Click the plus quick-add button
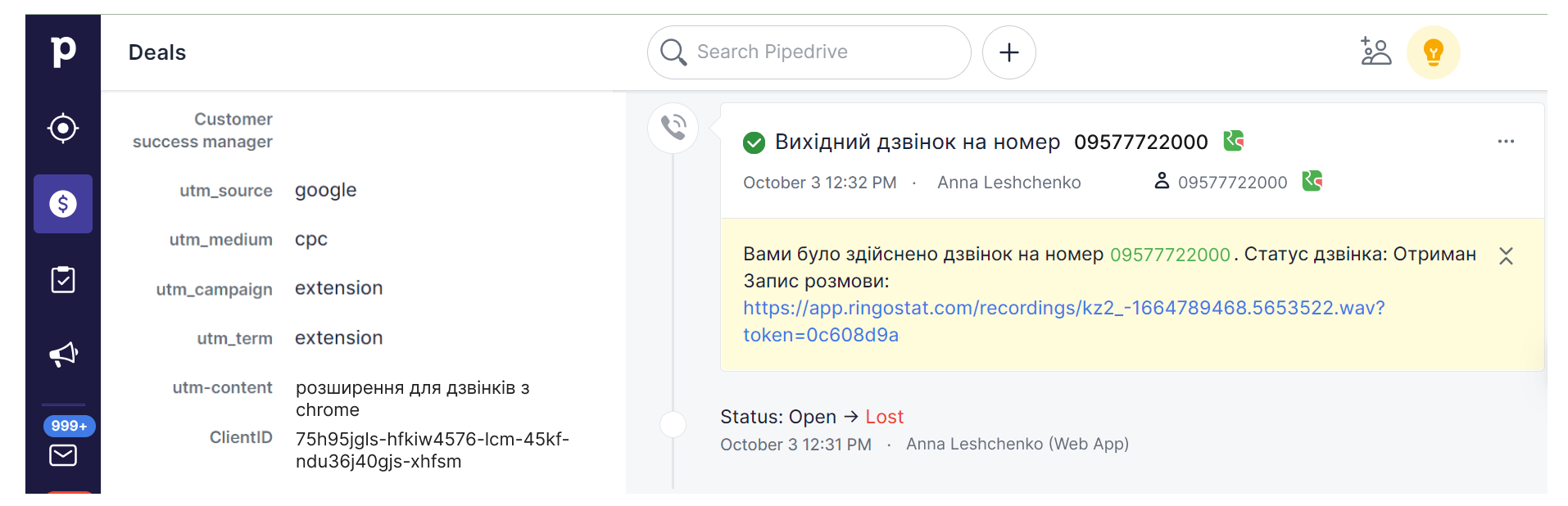Screen dimensions: 1568x506 (x=1009, y=52)
